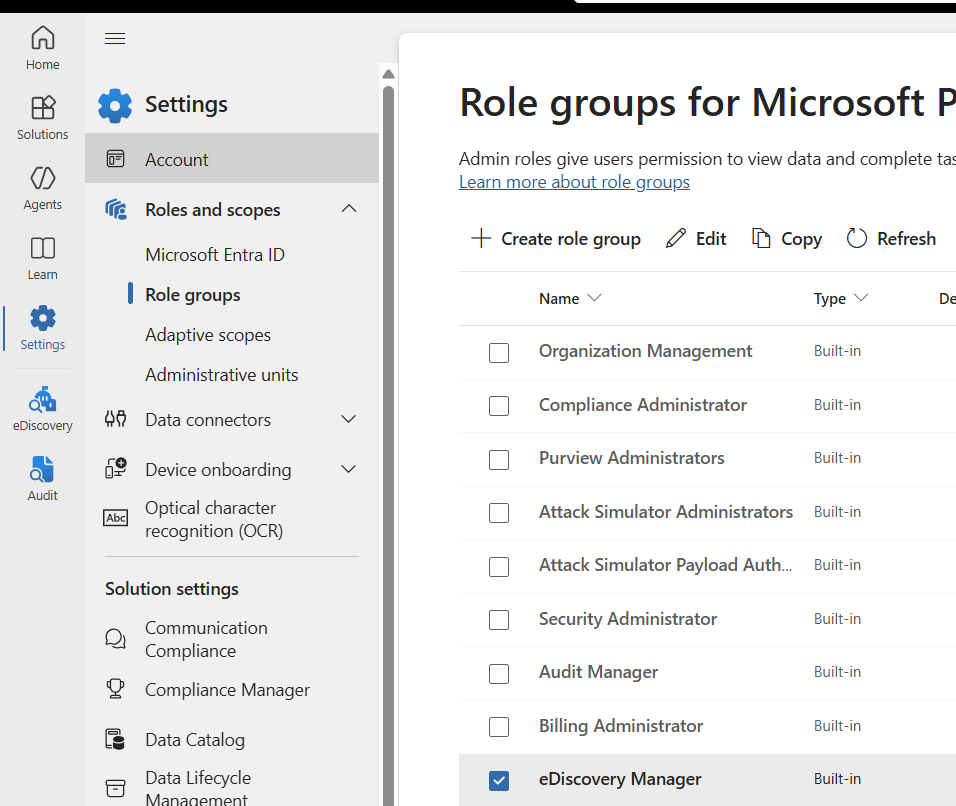Click the navigation pane scrollbar thumb
Viewport: 956px width, 806px height.
coord(388,445)
